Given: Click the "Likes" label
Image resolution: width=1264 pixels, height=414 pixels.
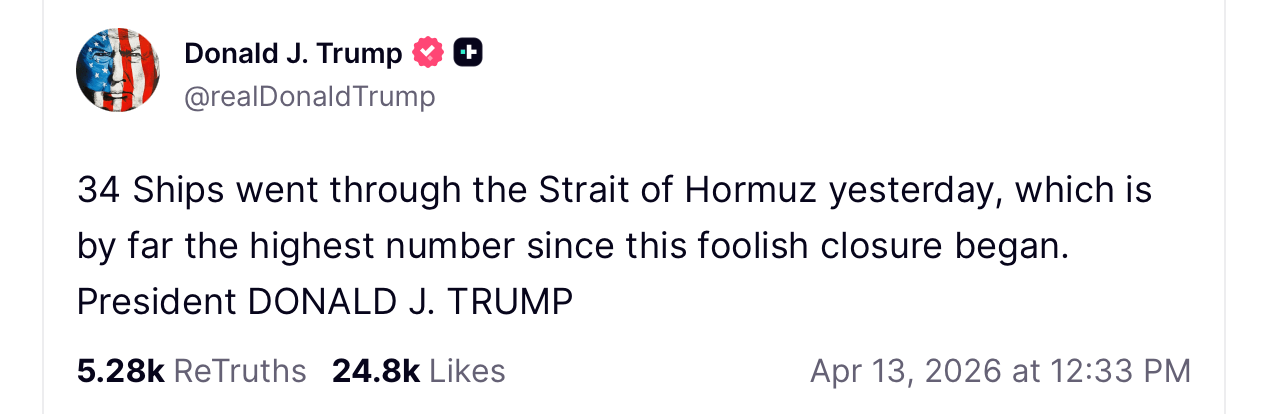Looking at the screenshot, I should pyautogui.click(x=467, y=371).
